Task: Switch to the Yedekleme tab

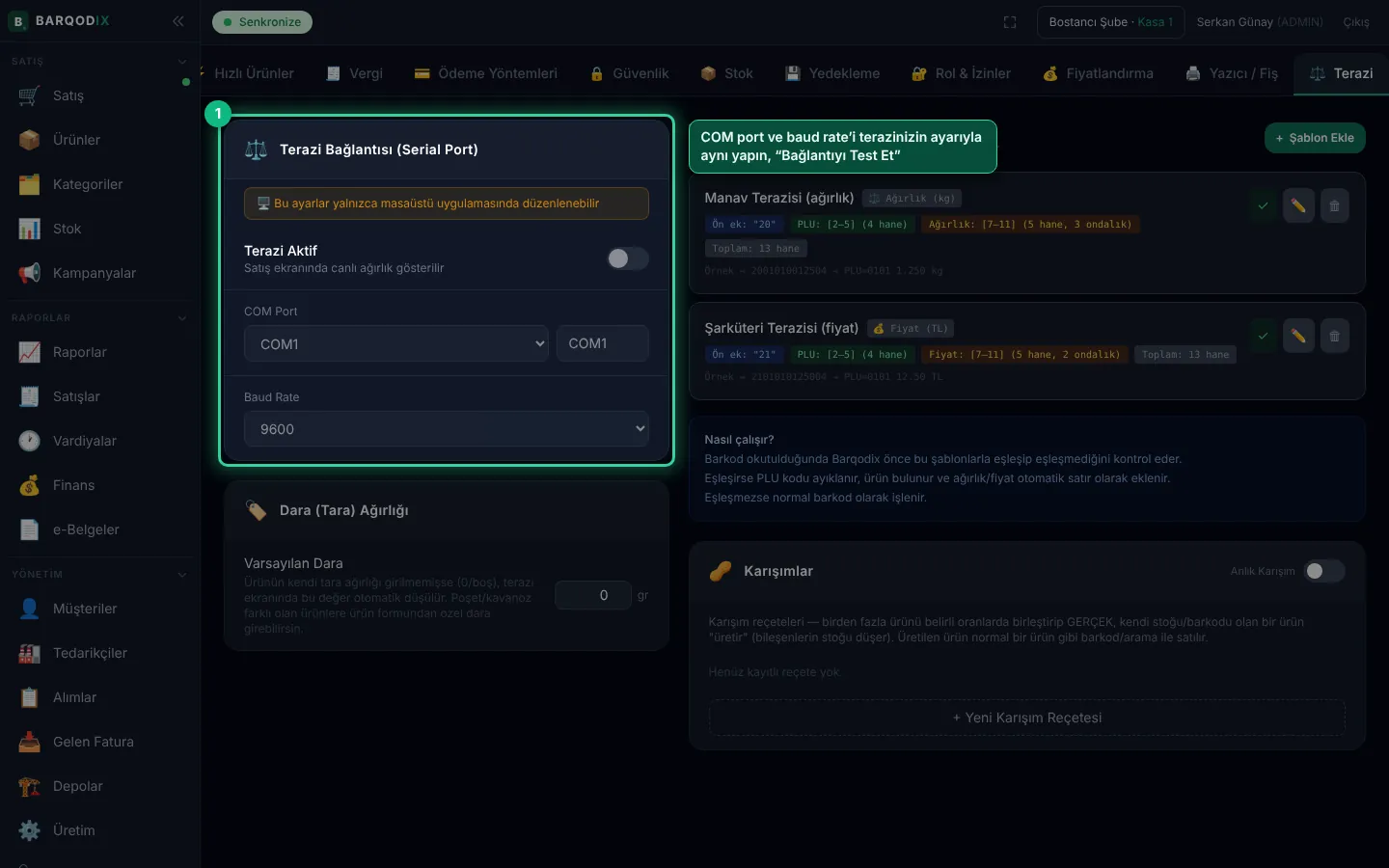Action: click(832, 73)
